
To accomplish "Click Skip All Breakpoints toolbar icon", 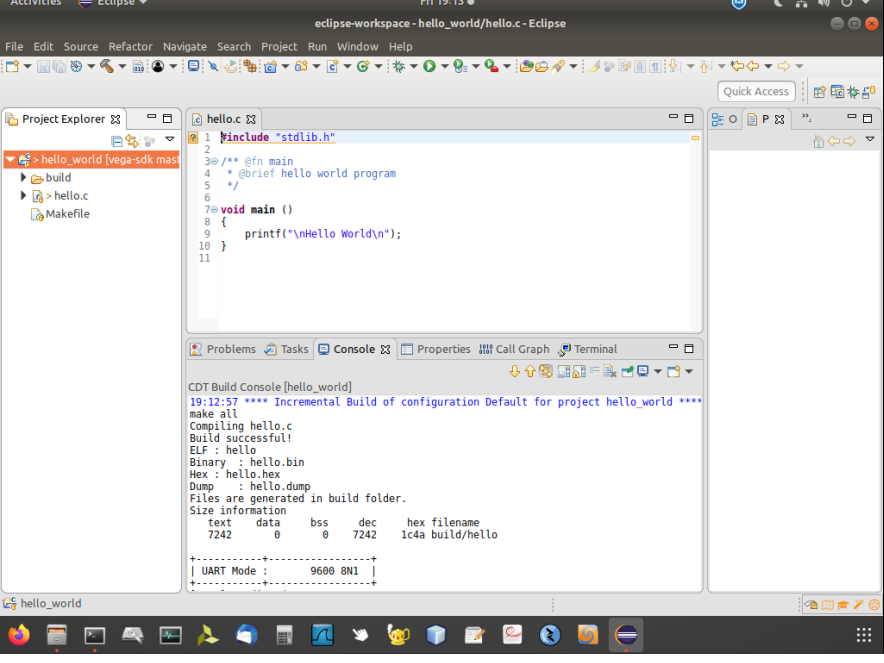I will pos(213,67).
